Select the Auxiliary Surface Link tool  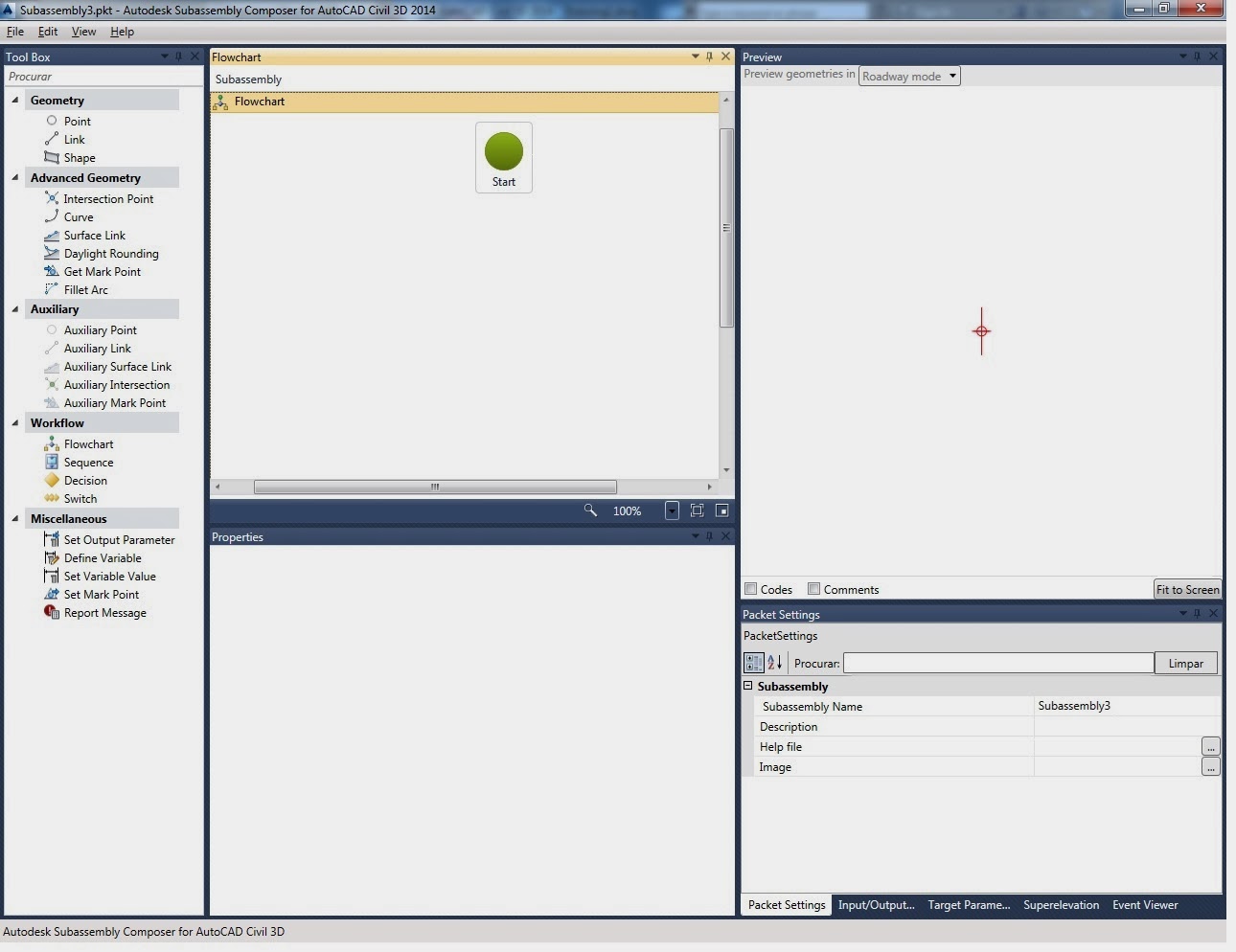coord(108,367)
